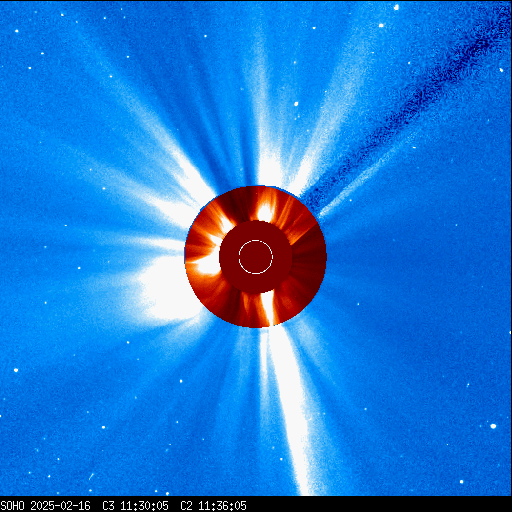Click the white circle marking the solar disk
The image size is (512, 512).
(x=256, y=257)
